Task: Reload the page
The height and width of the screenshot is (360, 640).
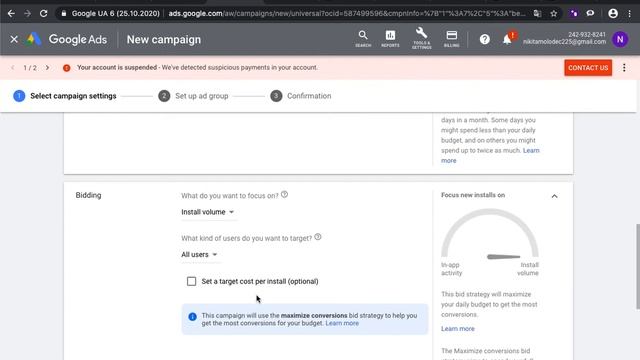Action: [44, 13]
